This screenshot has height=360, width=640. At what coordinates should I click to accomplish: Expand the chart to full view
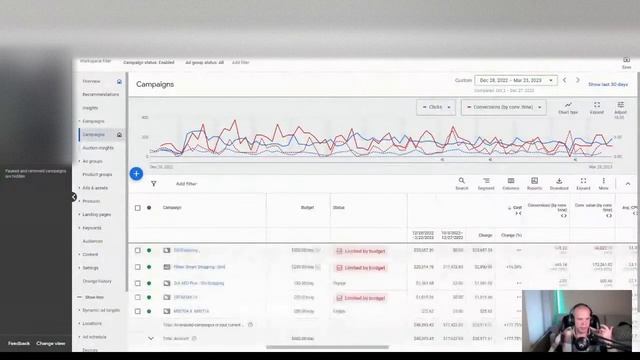click(597, 108)
